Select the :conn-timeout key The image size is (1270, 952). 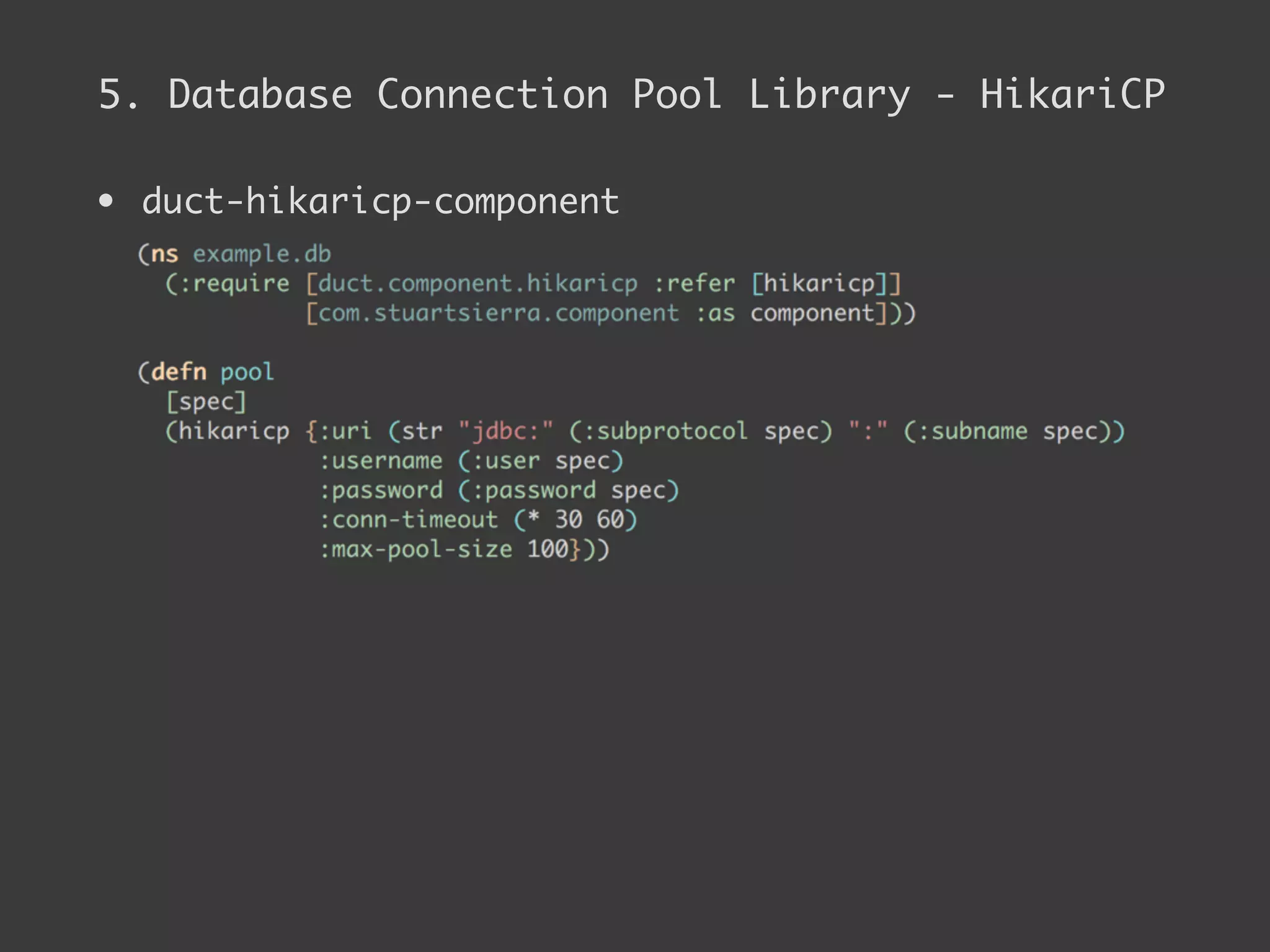[x=409, y=519]
